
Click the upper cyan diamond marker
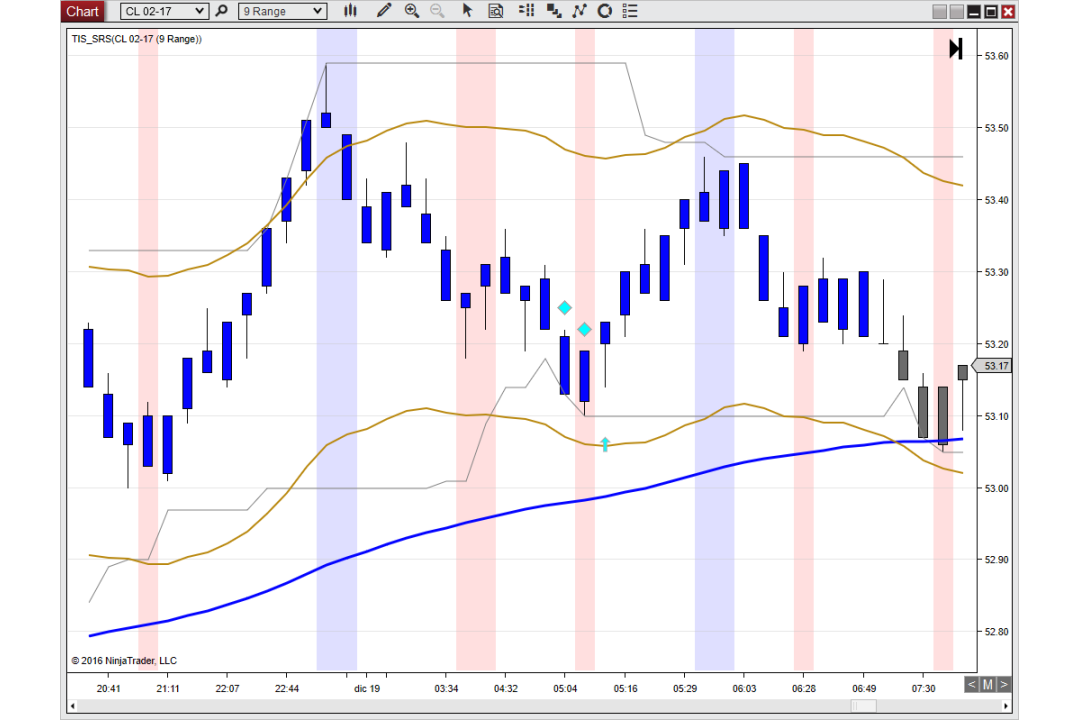point(564,307)
